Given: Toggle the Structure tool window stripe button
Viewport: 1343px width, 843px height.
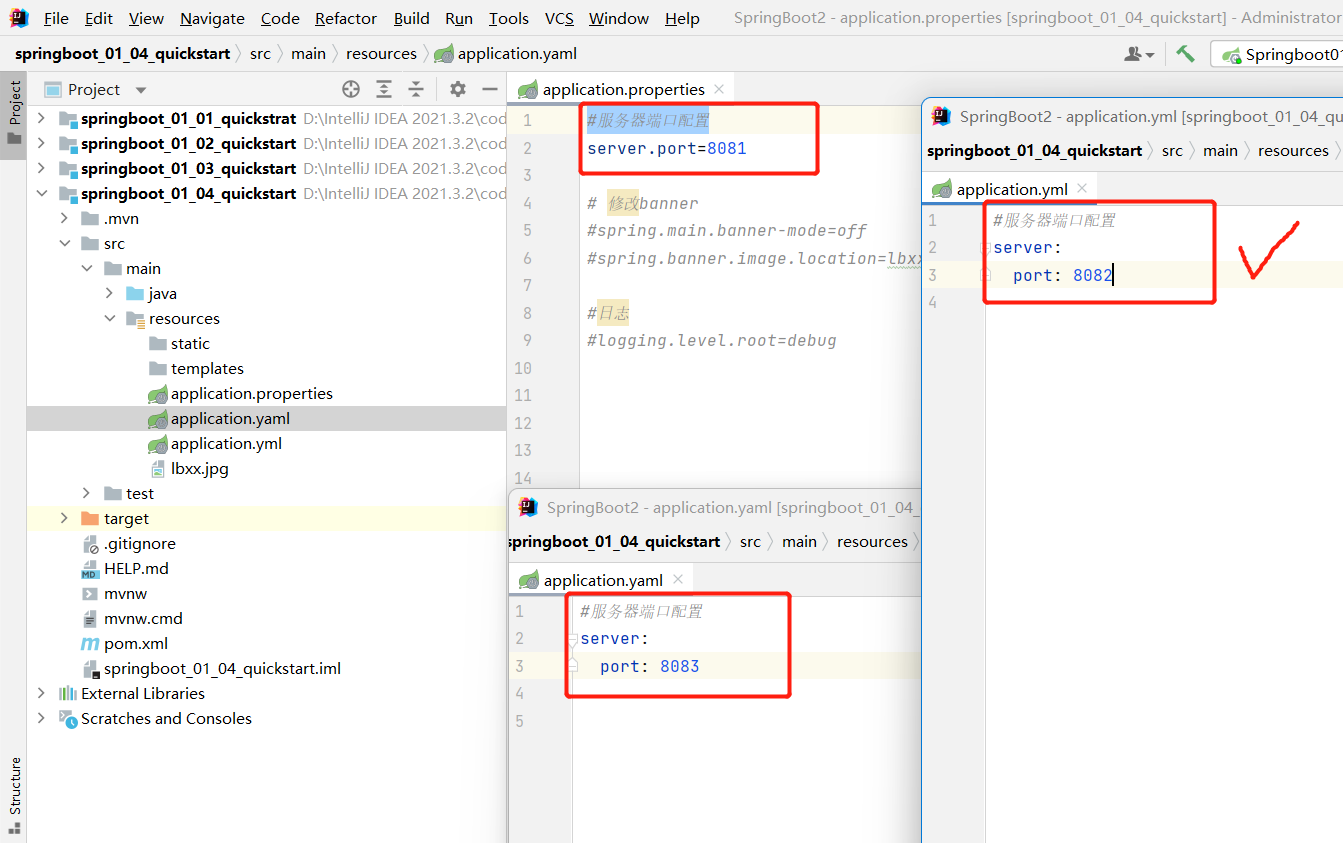Looking at the screenshot, I should [x=13, y=793].
